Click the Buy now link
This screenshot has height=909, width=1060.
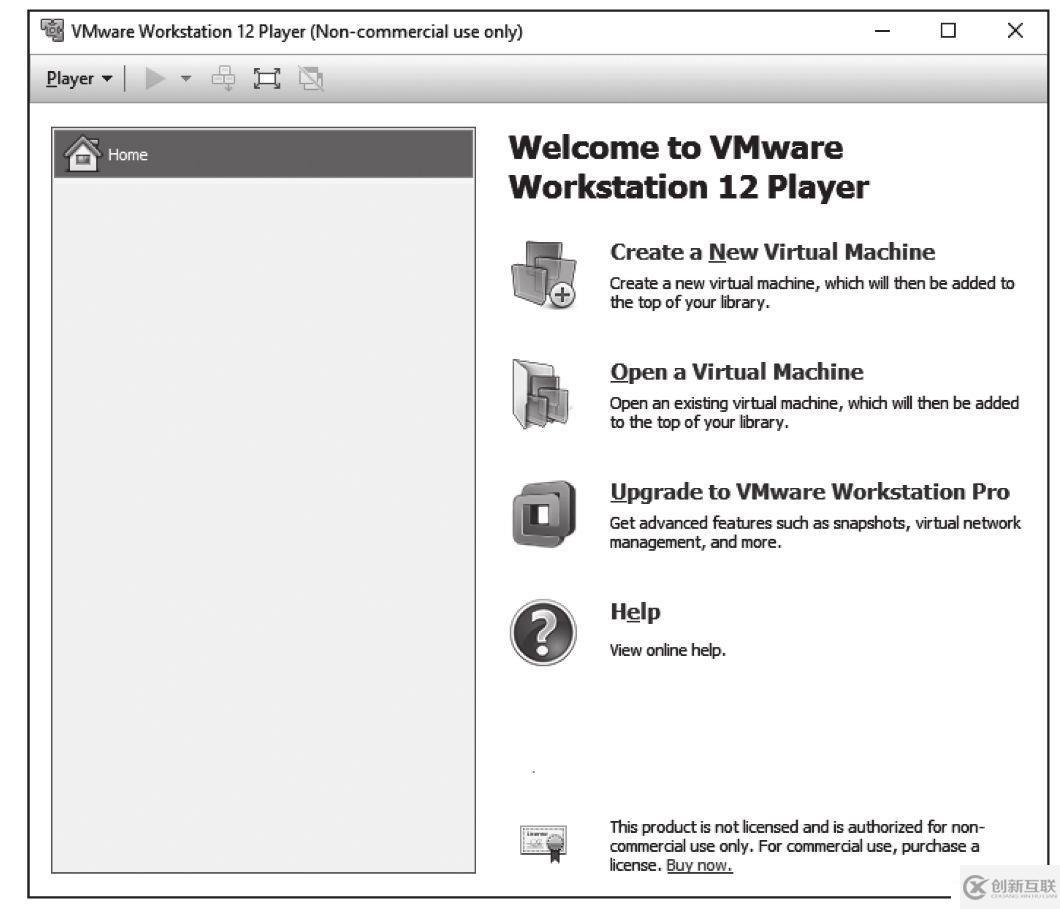point(700,865)
